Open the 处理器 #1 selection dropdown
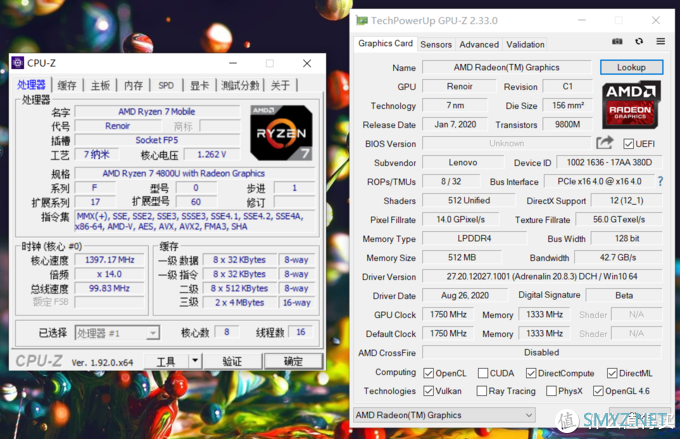680x439 pixels. pyautogui.click(x=117, y=333)
